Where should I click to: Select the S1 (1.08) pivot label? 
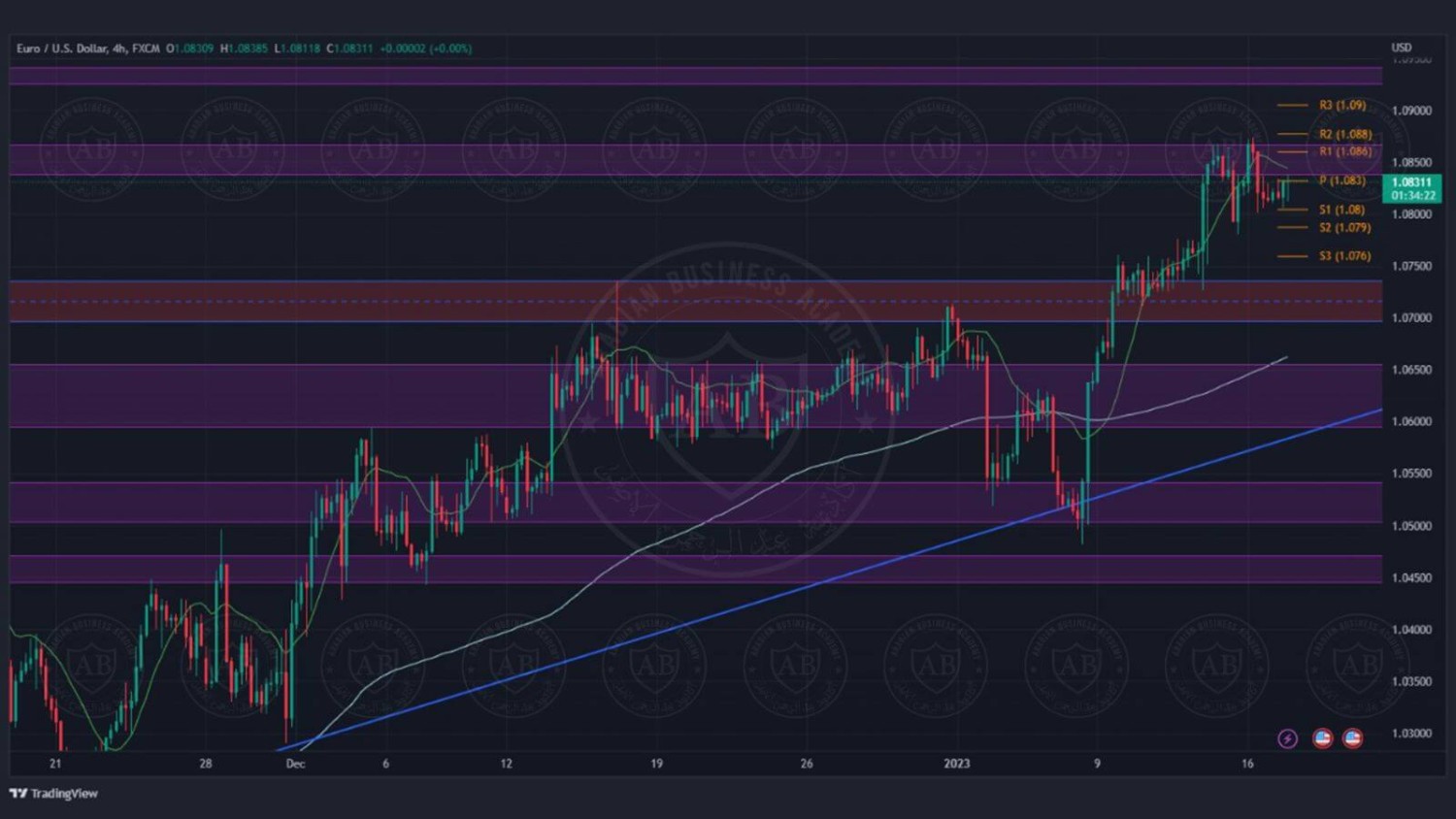(1341, 210)
